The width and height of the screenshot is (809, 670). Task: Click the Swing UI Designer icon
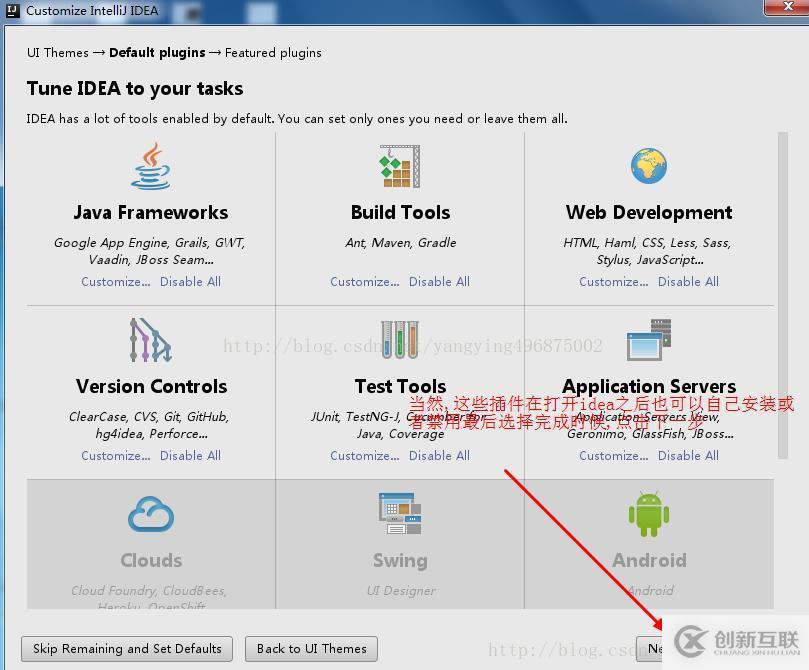tap(400, 514)
